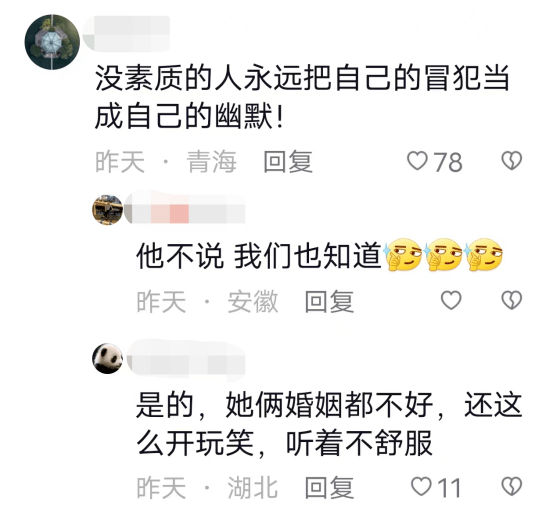Click the 78 like count number

tap(448, 162)
